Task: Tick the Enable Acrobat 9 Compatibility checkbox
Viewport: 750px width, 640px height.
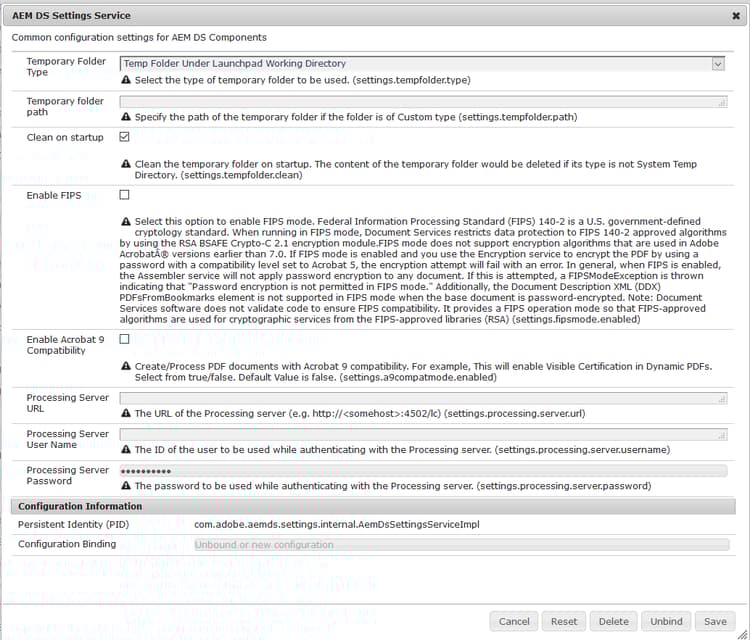Action: coord(124,339)
